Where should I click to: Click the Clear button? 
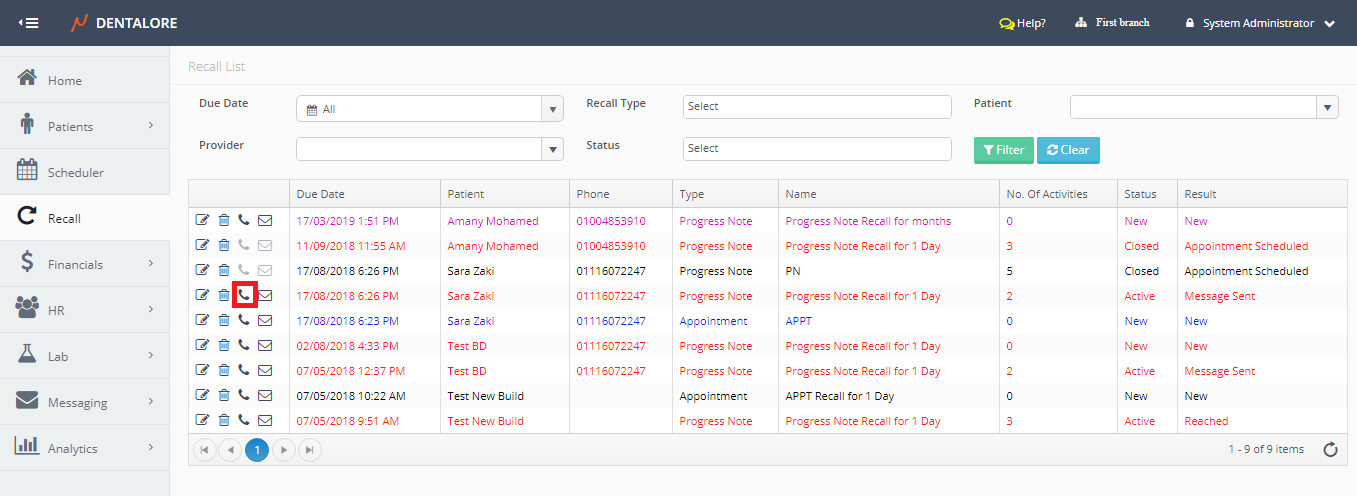pos(1068,150)
